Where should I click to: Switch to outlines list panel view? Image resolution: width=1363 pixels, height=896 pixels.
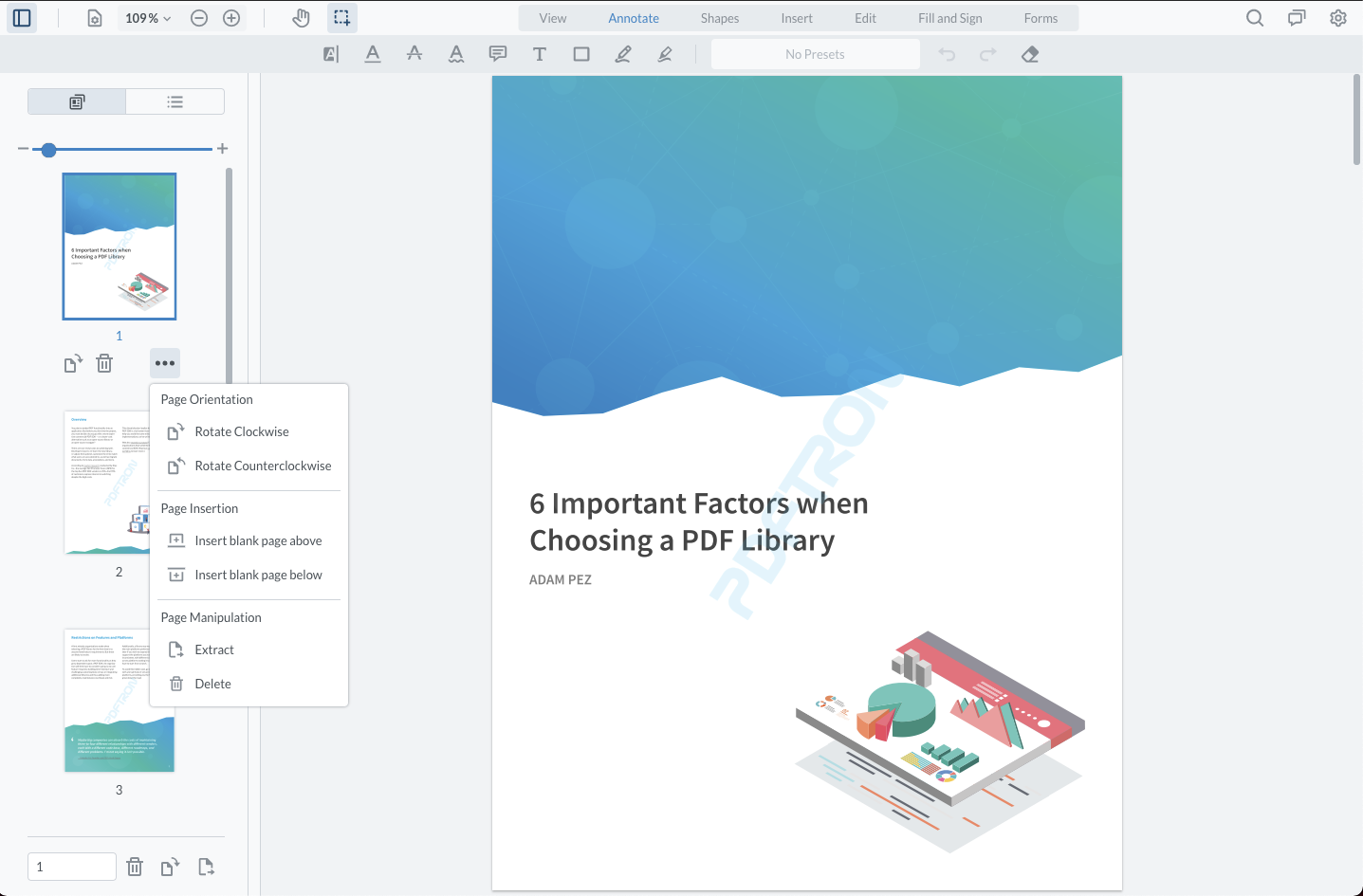[175, 101]
